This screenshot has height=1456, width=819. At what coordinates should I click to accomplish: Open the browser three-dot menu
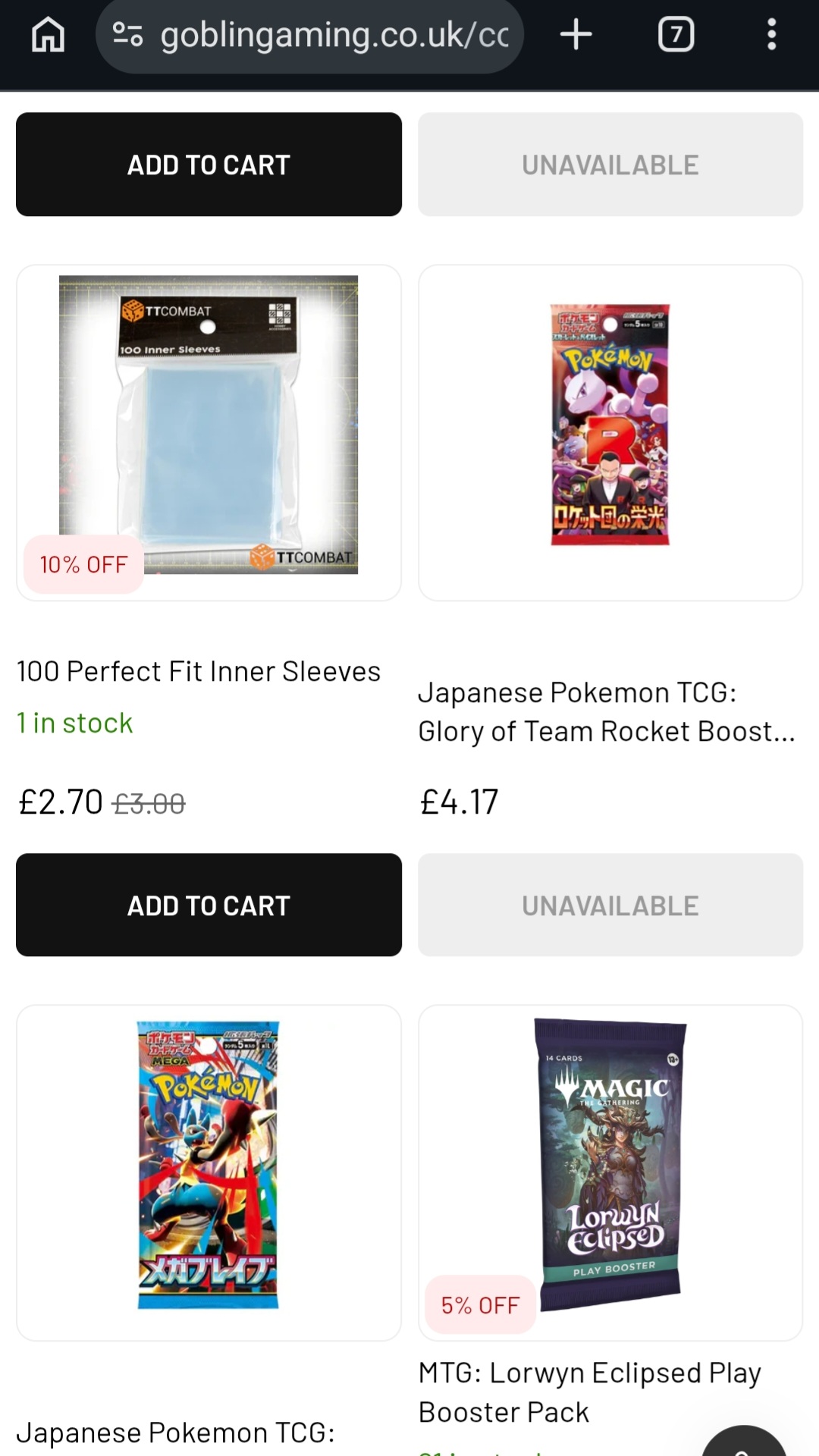click(x=771, y=35)
